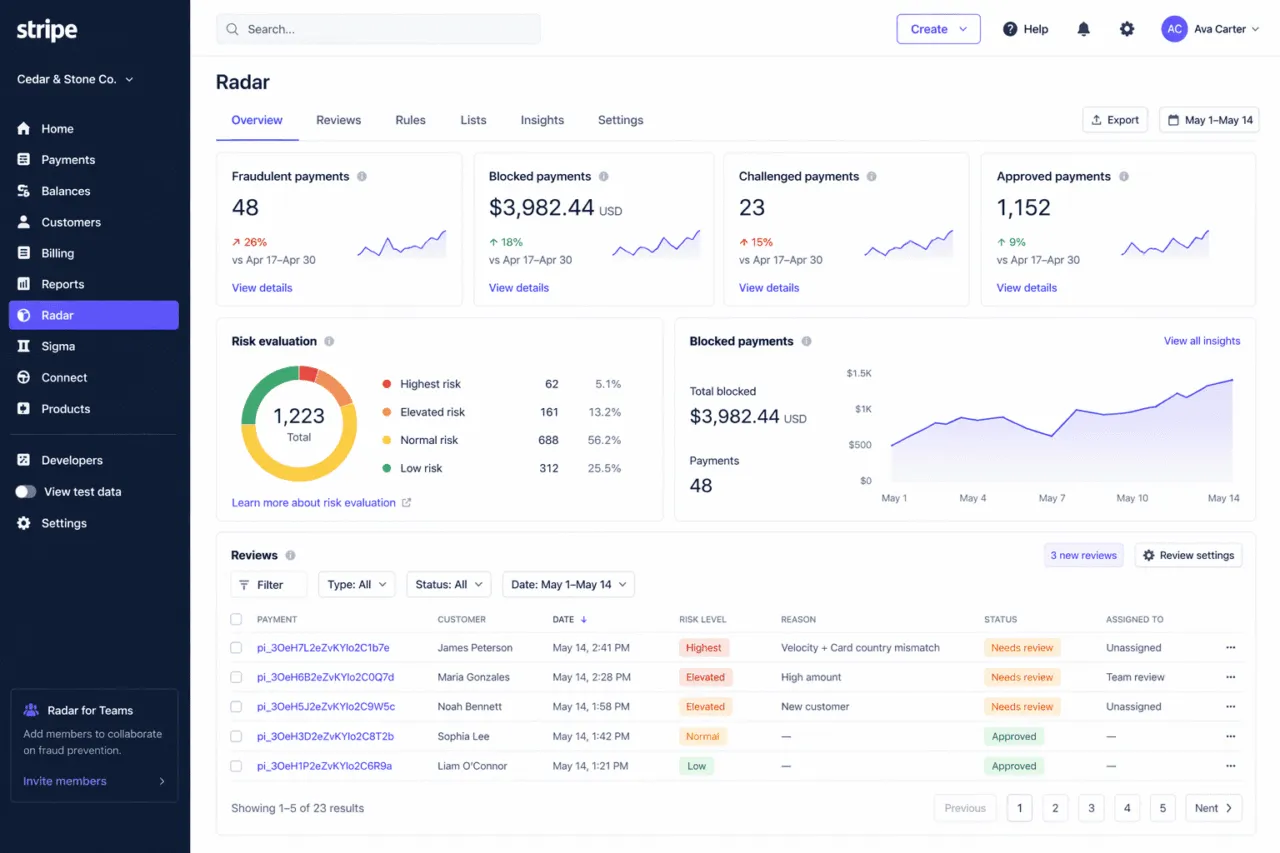Viewport: 1280px width, 853px height.
Task: Check the Noah Bennett payment checkbox
Action: (x=236, y=706)
